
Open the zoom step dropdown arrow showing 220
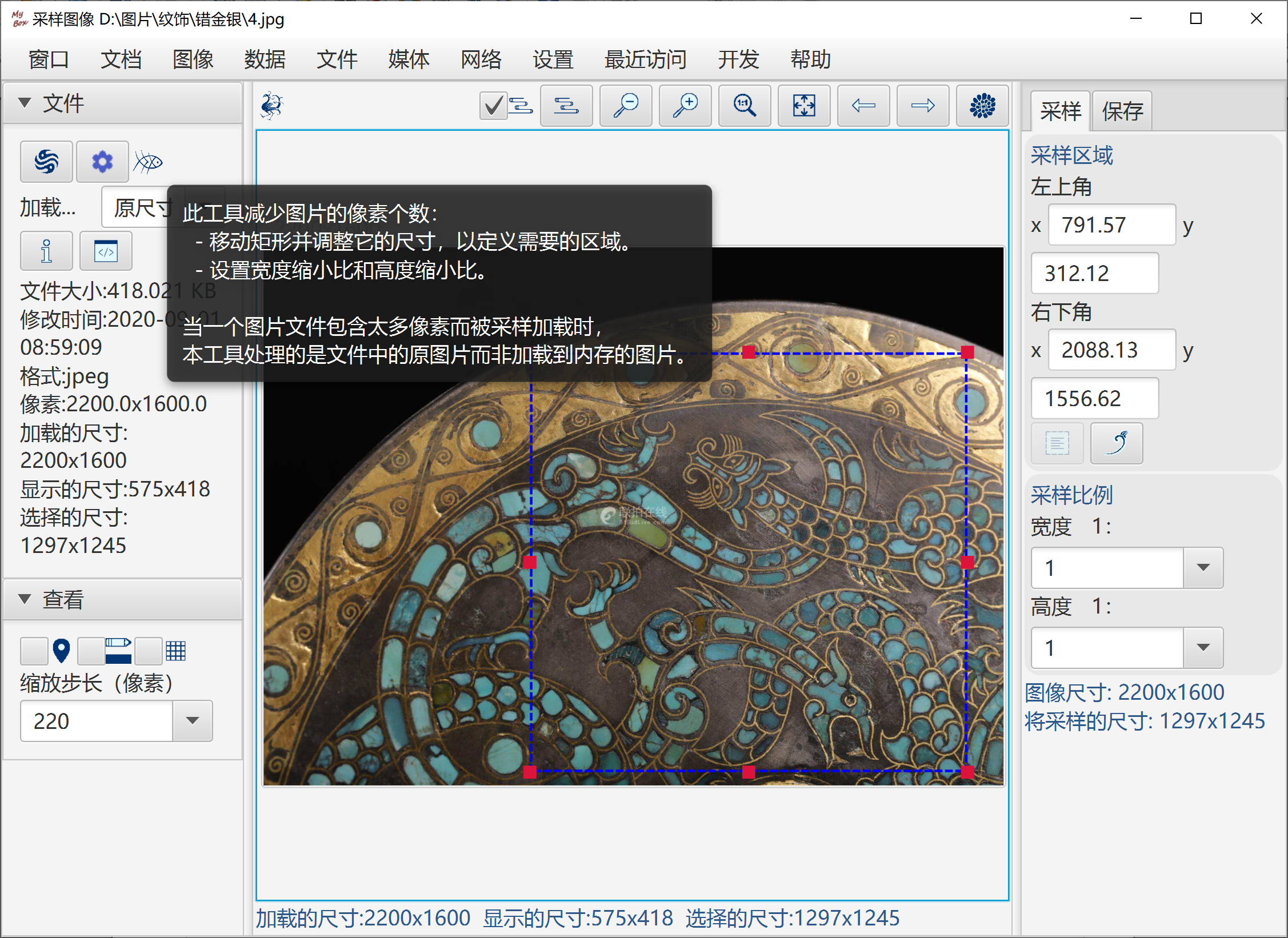point(193,721)
